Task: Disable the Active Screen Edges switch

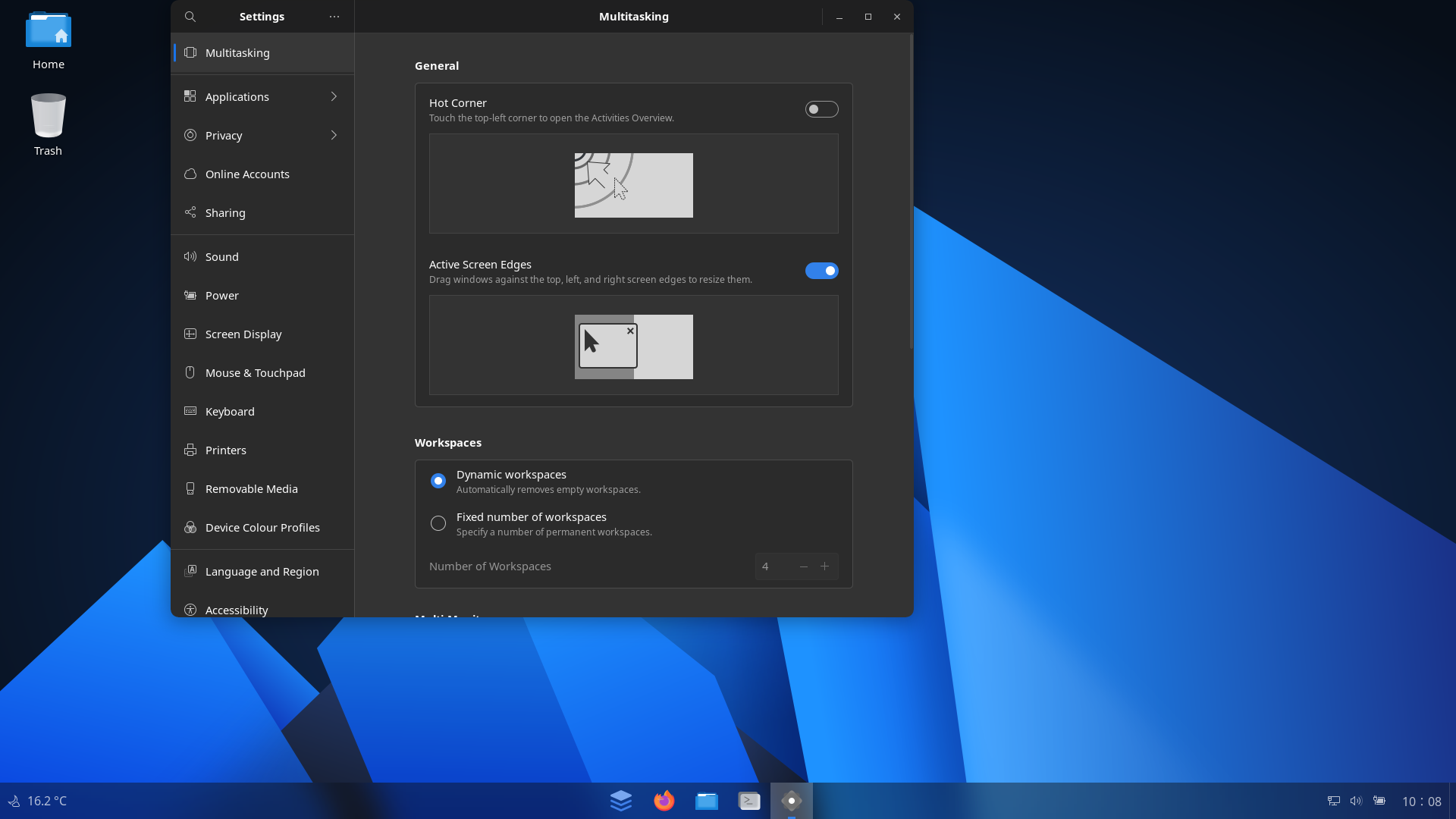Action: 821,271
